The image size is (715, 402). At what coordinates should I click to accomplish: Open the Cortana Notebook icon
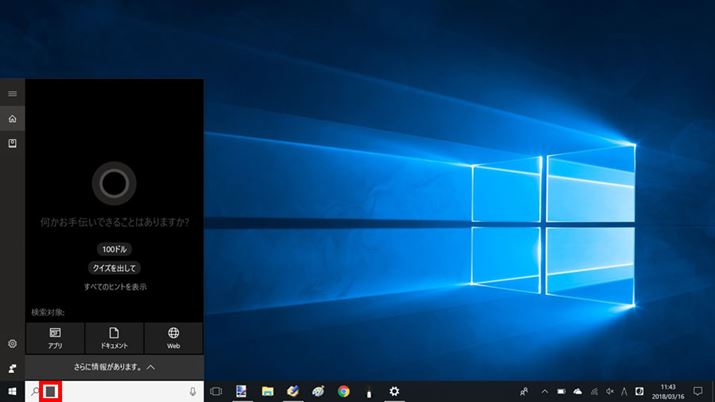coord(12,144)
